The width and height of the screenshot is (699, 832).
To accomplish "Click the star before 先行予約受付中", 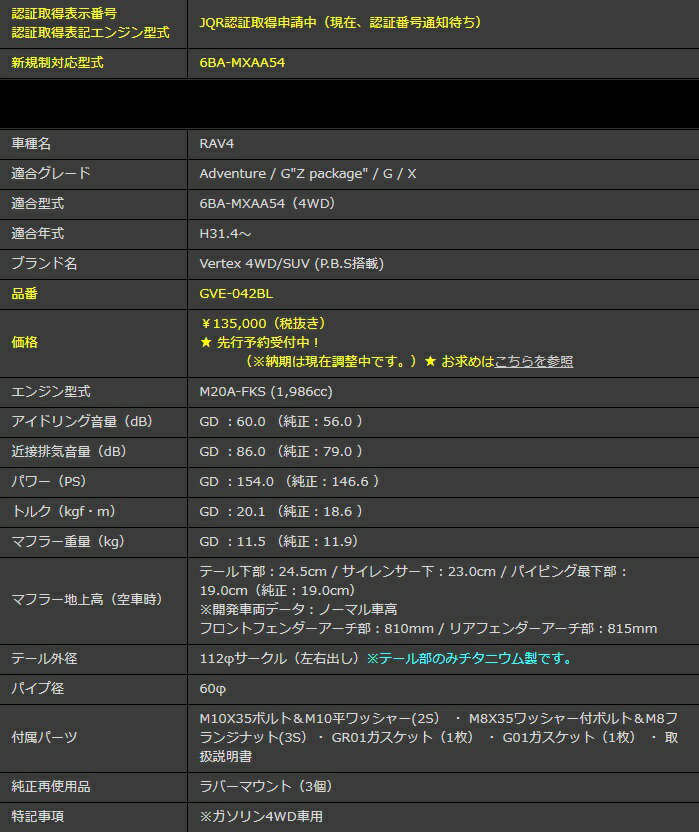I will 205,342.
